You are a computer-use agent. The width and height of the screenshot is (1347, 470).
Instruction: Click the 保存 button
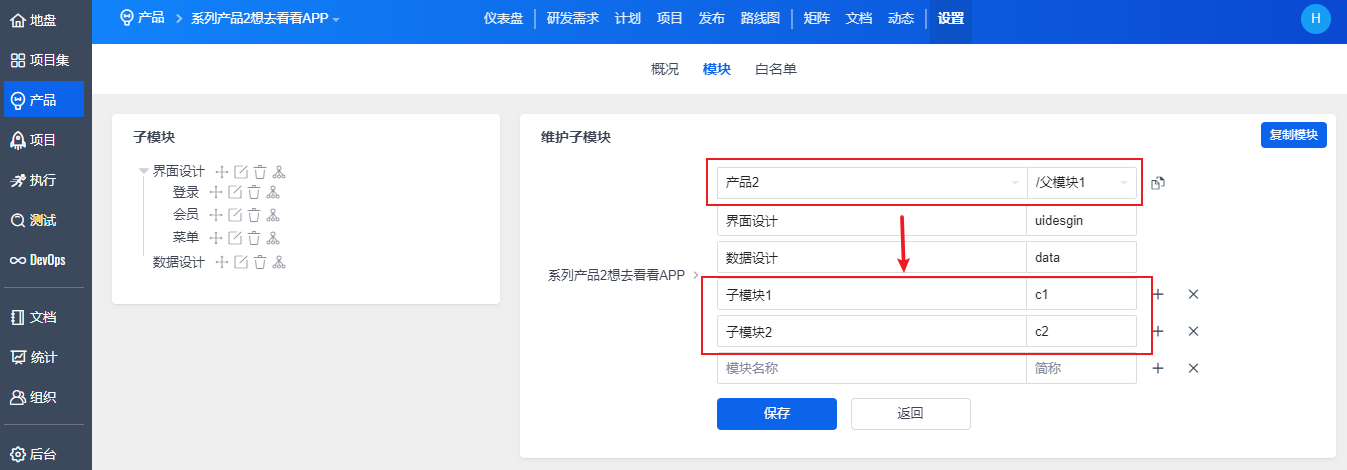pos(776,413)
